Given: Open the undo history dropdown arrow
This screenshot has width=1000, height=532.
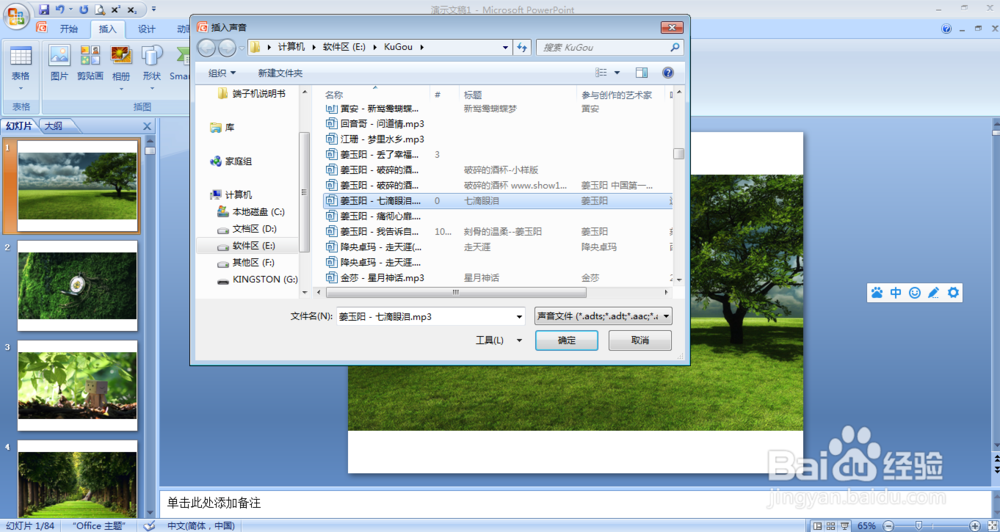Looking at the screenshot, I should point(70,10).
